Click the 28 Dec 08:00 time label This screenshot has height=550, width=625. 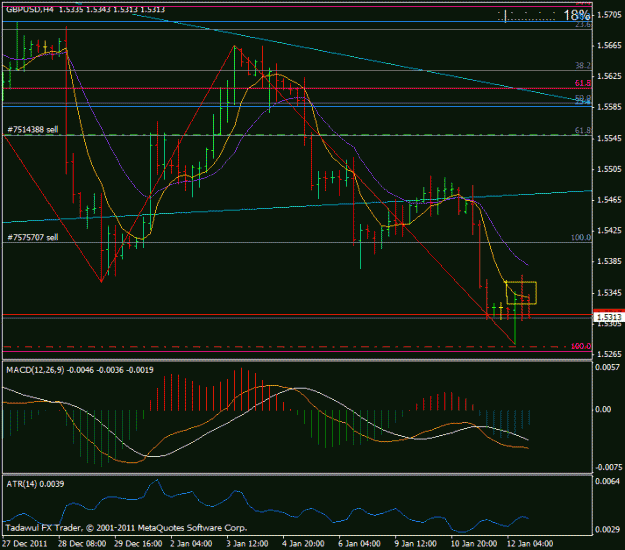[x=82, y=544]
